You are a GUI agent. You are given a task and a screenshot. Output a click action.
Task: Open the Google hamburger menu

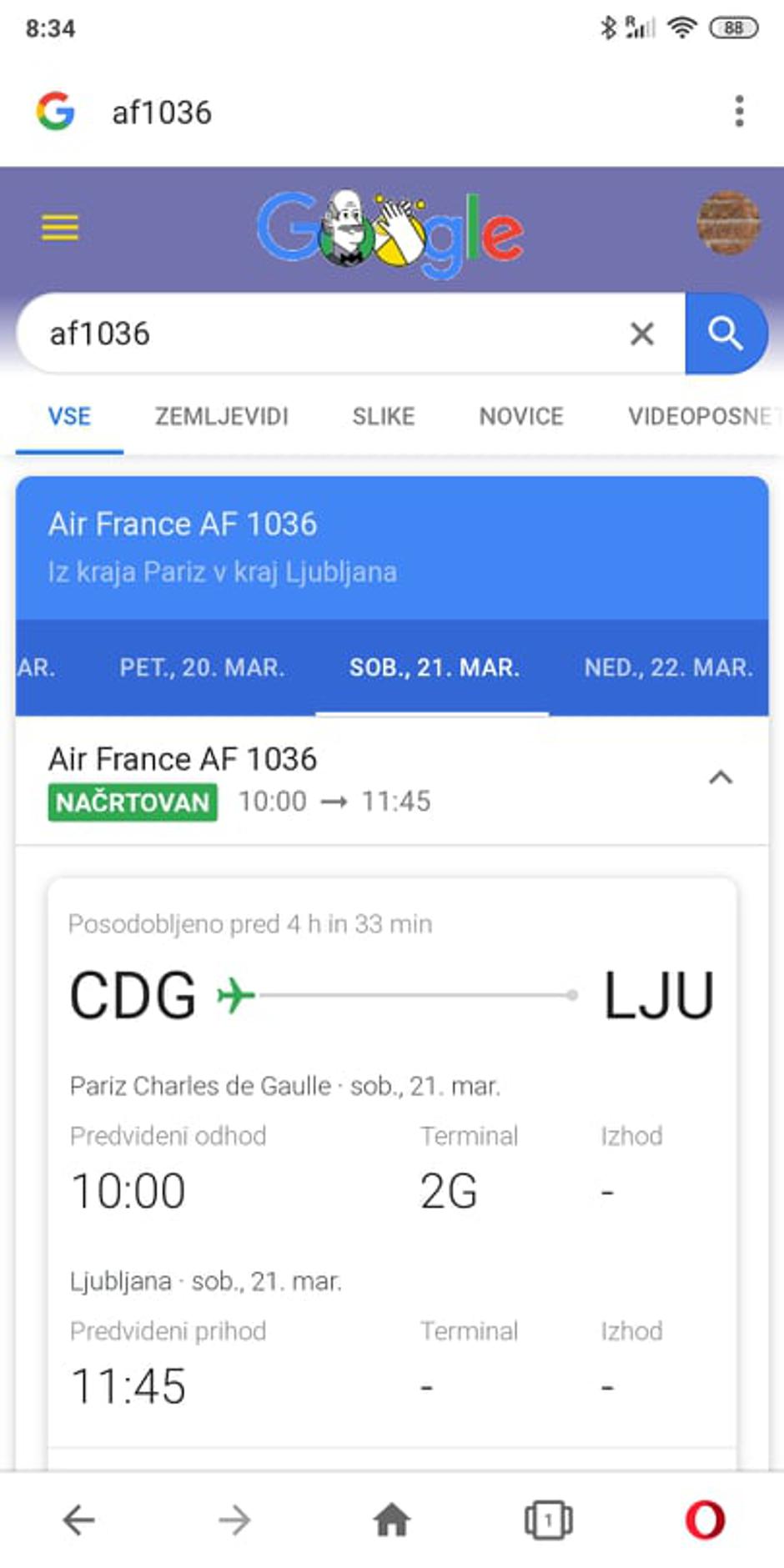click(60, 227)
